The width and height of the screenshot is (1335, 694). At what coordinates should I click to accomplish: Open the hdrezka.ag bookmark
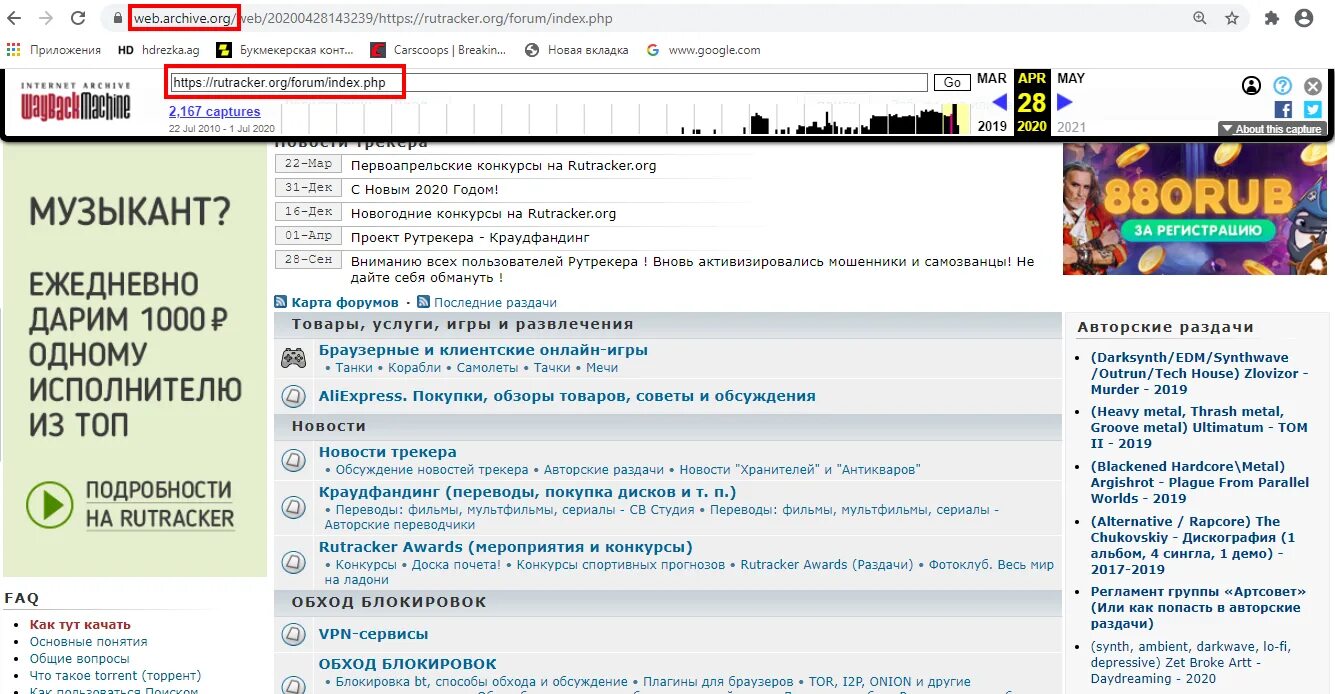pyautogui.click(x=158, y=50)
